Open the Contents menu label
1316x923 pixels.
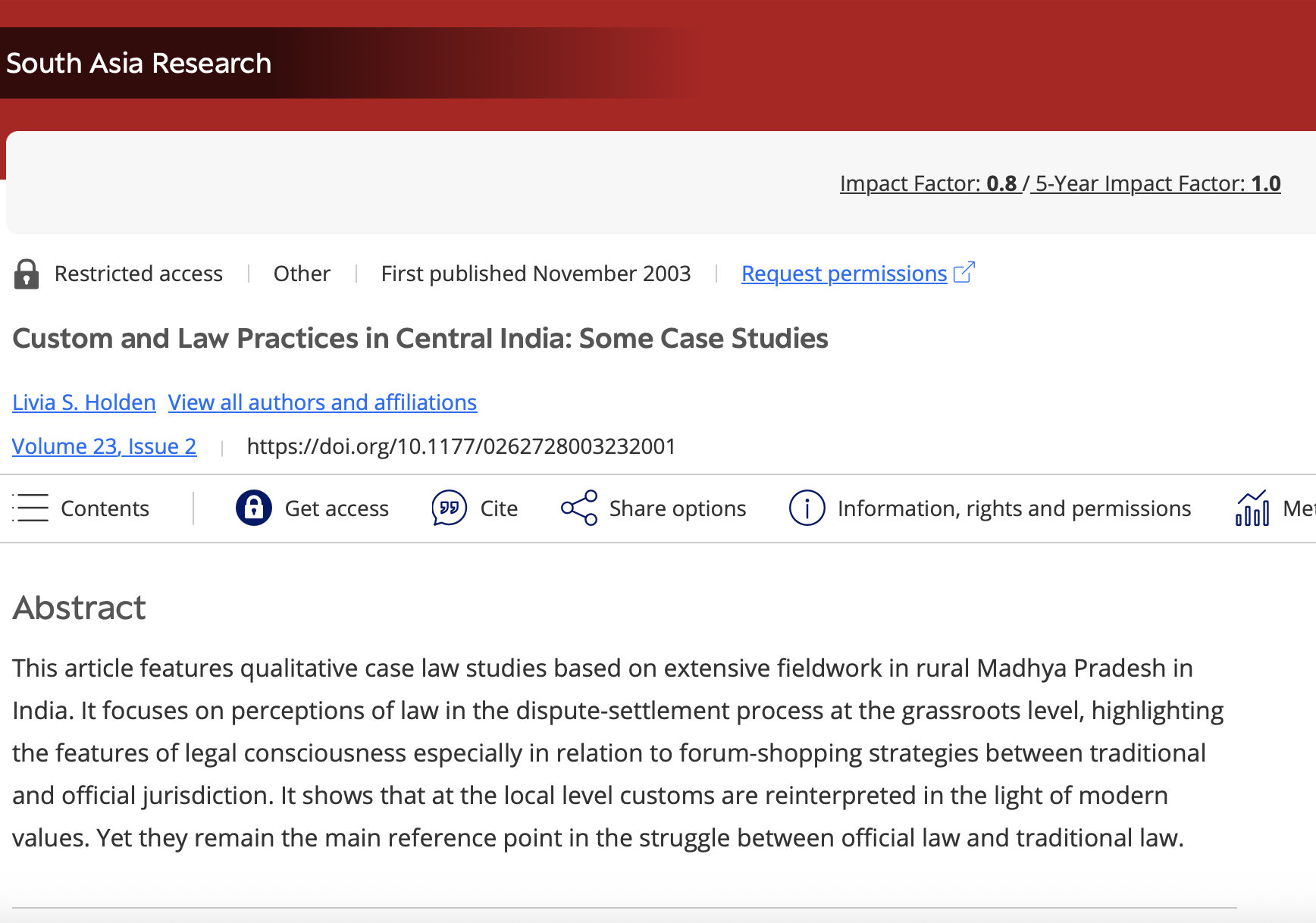click(x=105, y=508)
